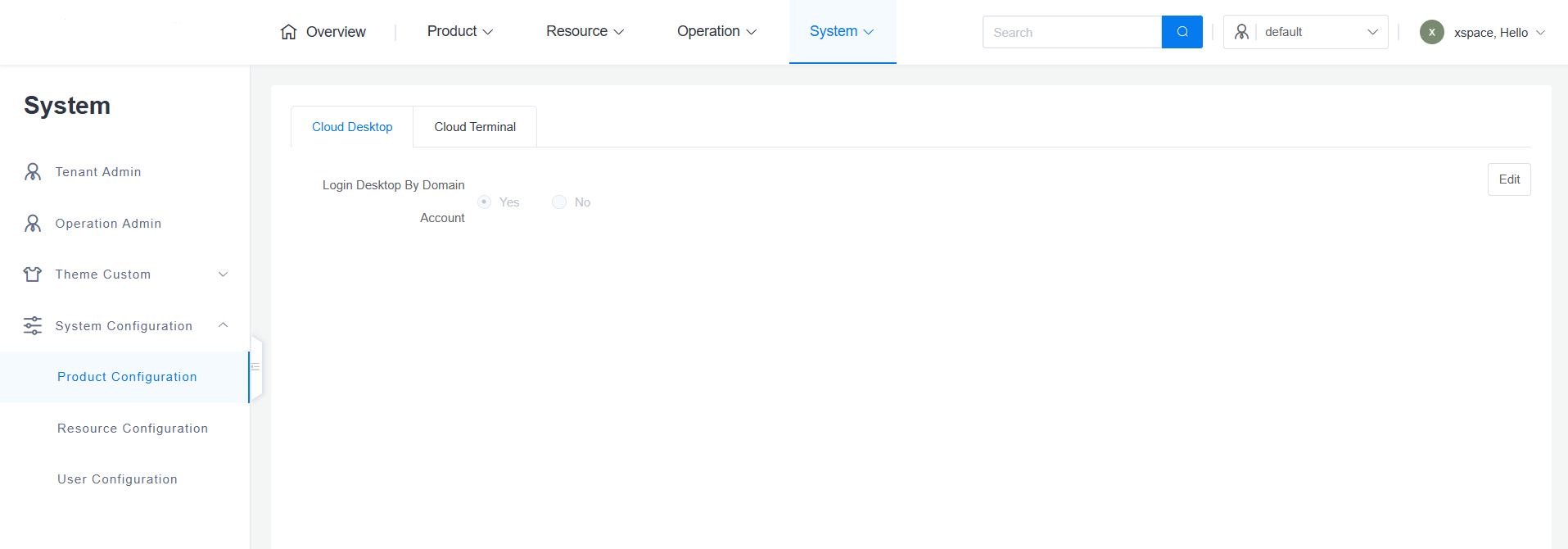Click the magnifier search button
The height and width of the screenshot is (549, 1568).
click(1182, 32)
